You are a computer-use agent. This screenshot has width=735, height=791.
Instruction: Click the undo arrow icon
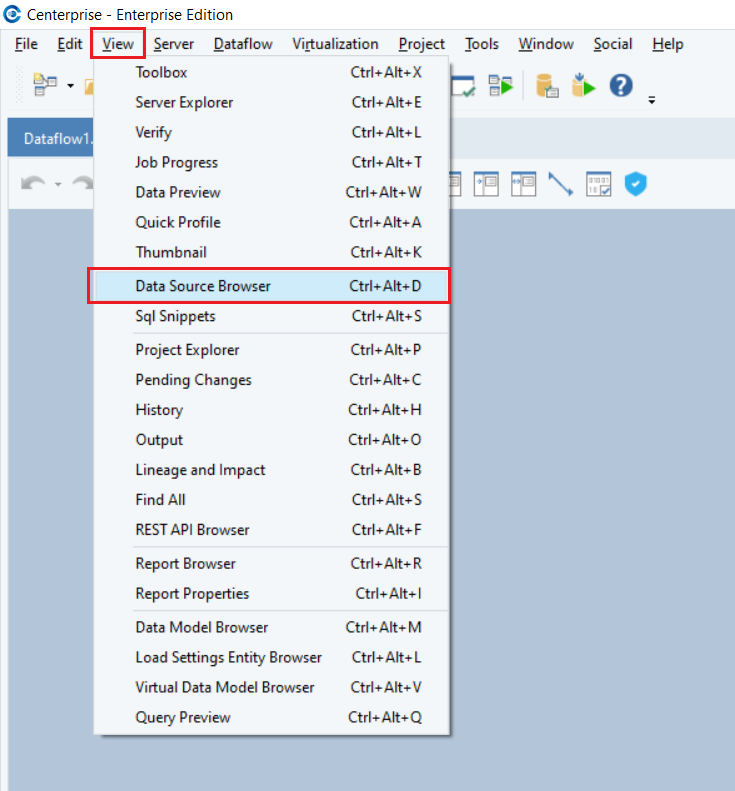coord(33,184)
